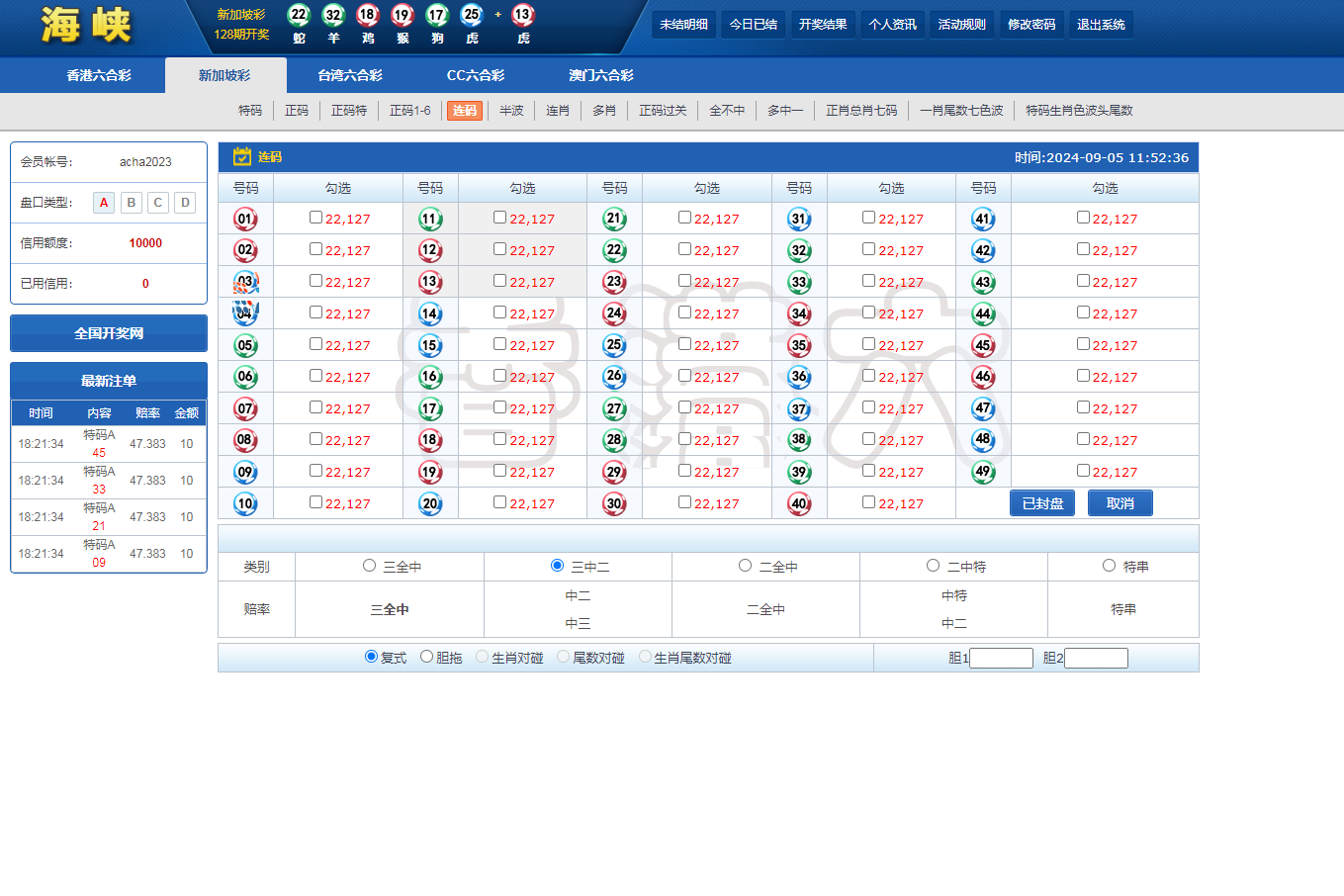This screenshot has width=1344, height=896.
Task: Click drawn ball 22 in the header
Action: pyautogui.click(x=299, y=15)
